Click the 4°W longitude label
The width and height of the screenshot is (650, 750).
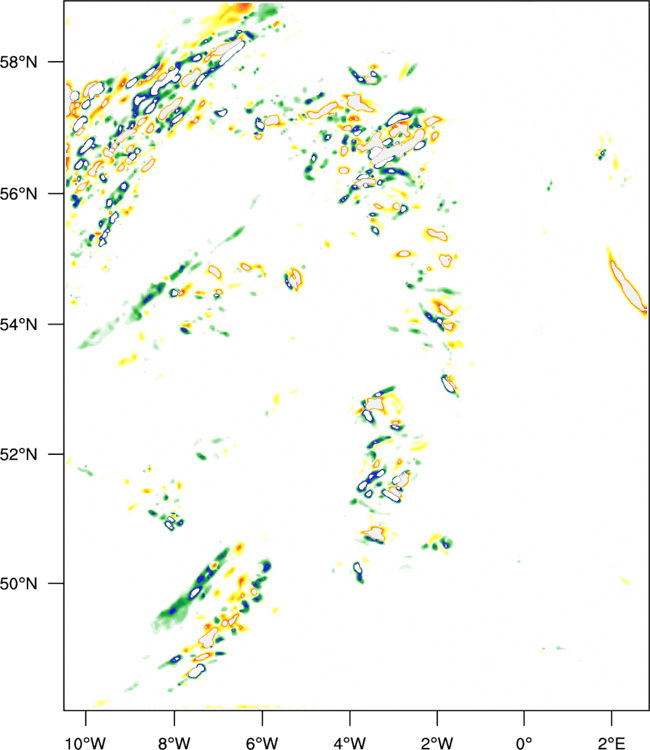point(350,743)
